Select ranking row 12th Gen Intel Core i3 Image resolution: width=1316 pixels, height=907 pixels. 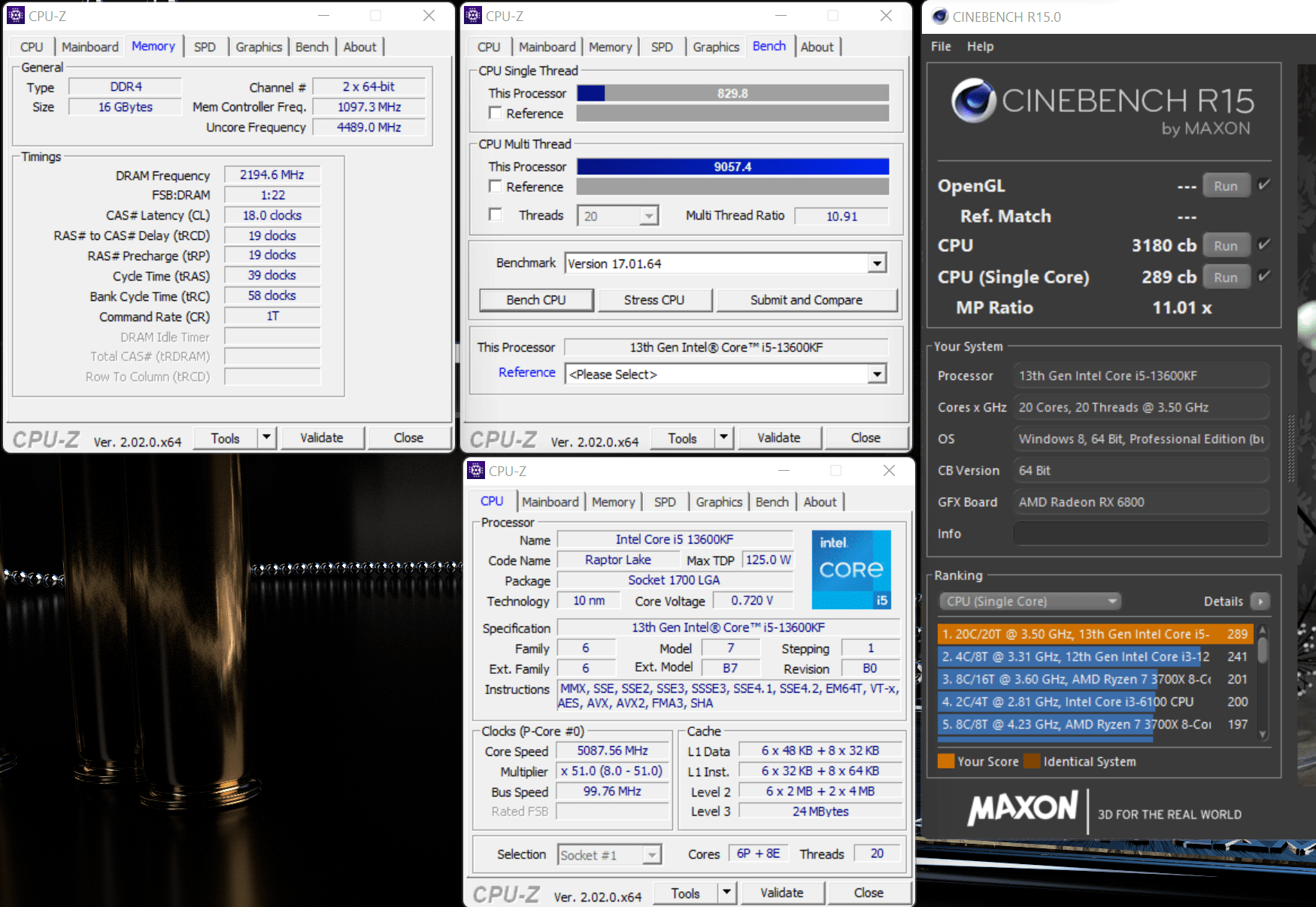[1096, 657]
